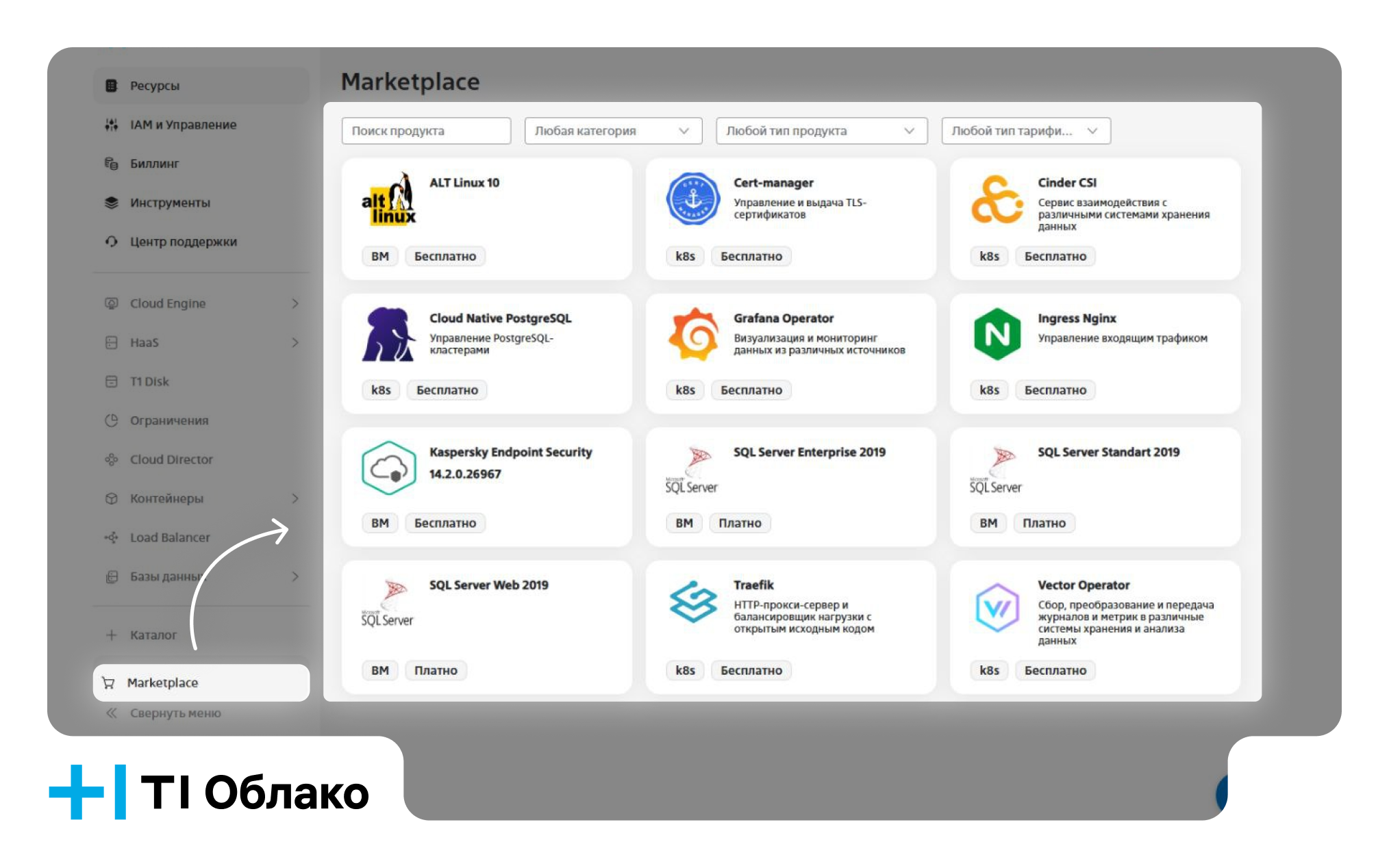Click the Load Balancer icon
The image size is (1389, 868).
point(111,537)
